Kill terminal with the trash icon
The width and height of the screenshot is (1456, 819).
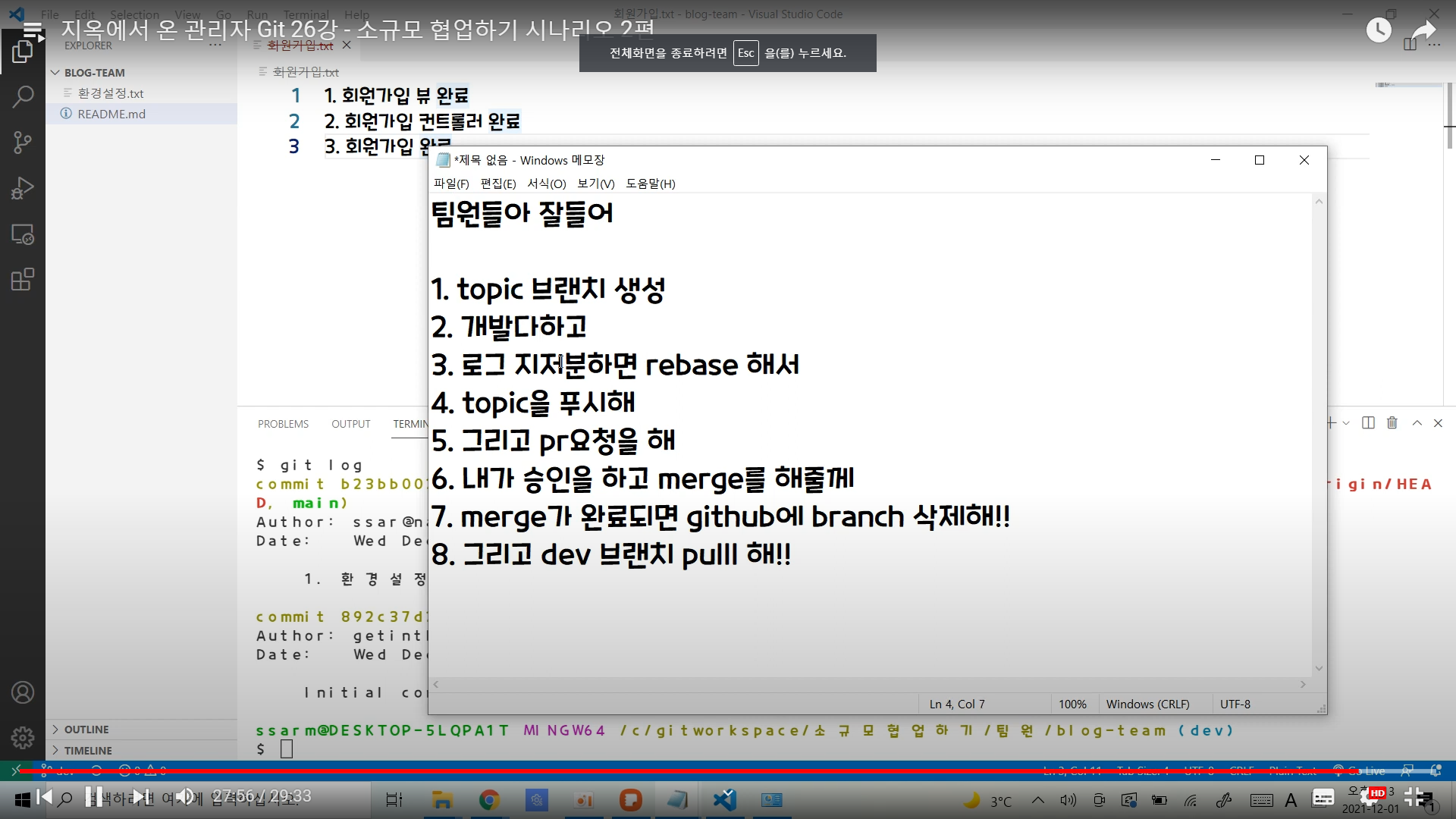[x=1392, y=423]
